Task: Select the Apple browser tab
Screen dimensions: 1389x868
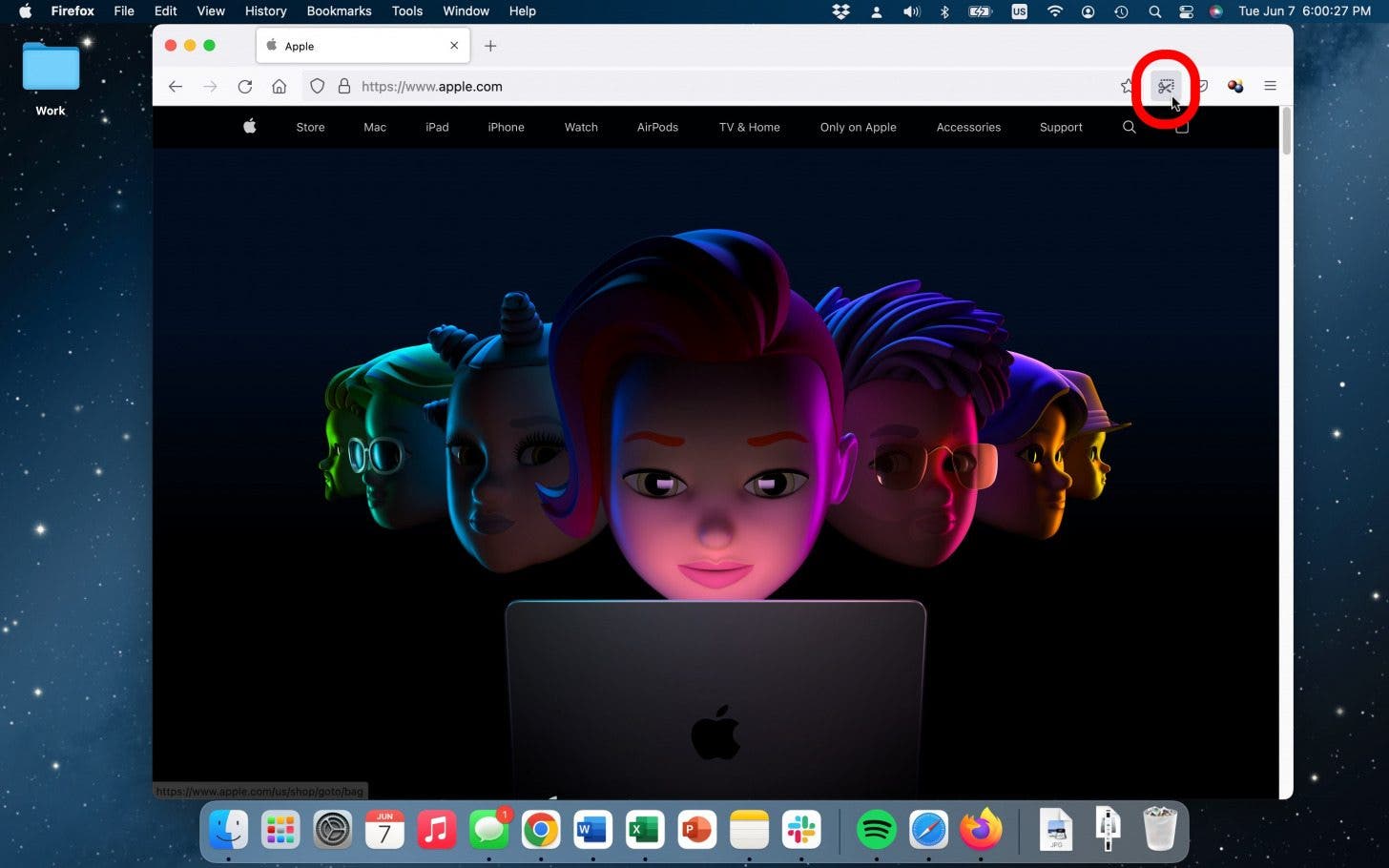Action: click(353, 46)
